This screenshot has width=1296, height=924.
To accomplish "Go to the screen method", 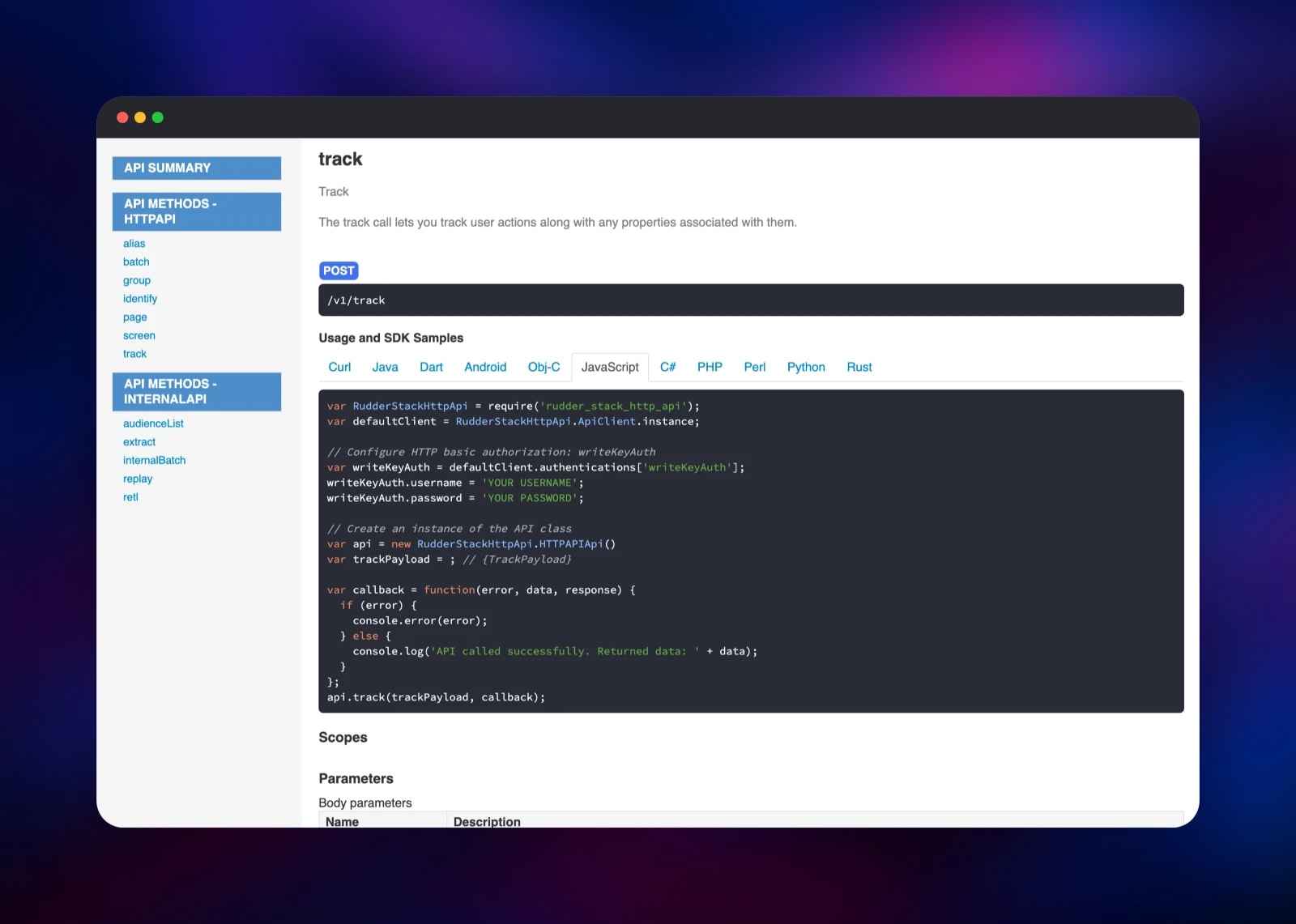I will pos(139,335).
